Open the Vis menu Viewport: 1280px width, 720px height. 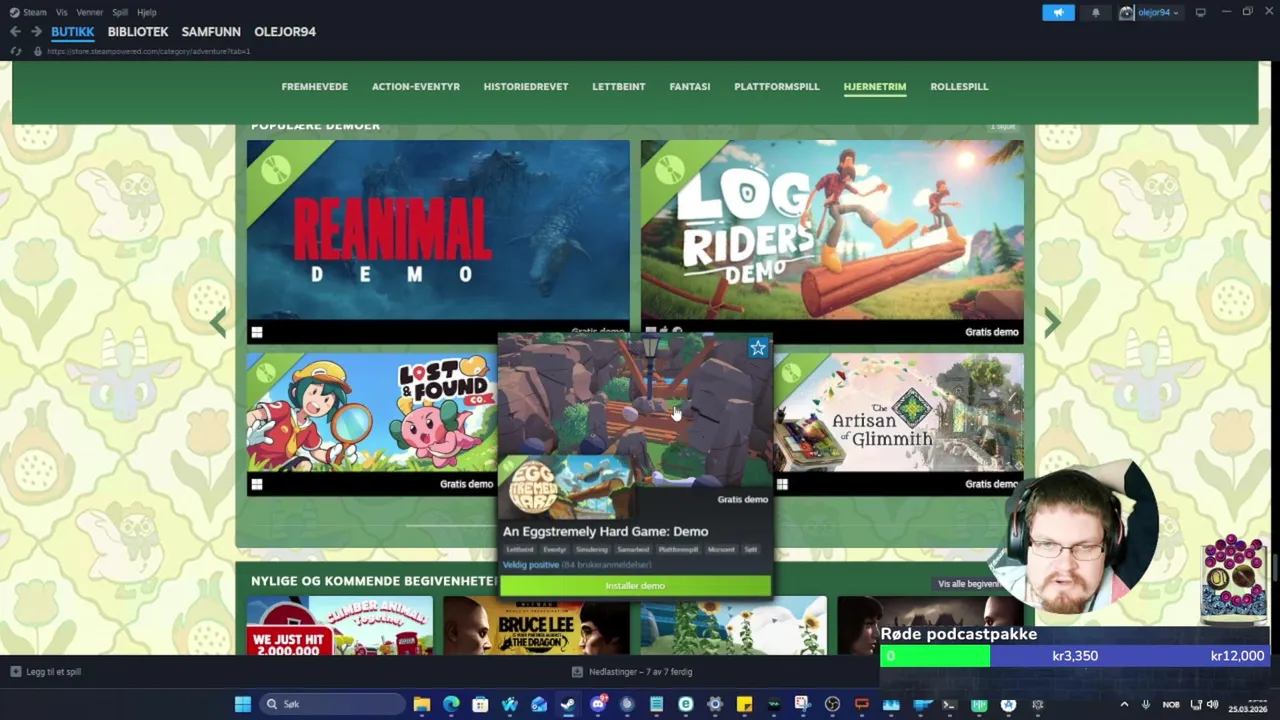point(62,12)
